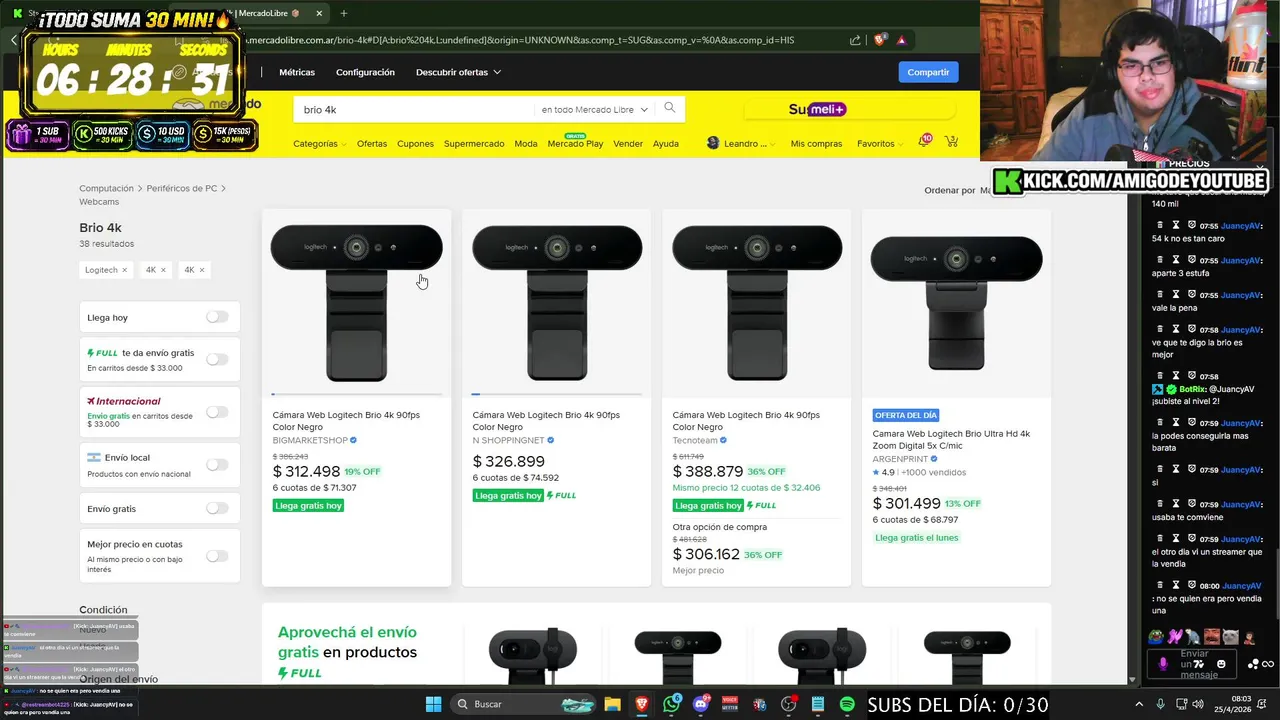Open File Explorer from the taskbar

612,704
